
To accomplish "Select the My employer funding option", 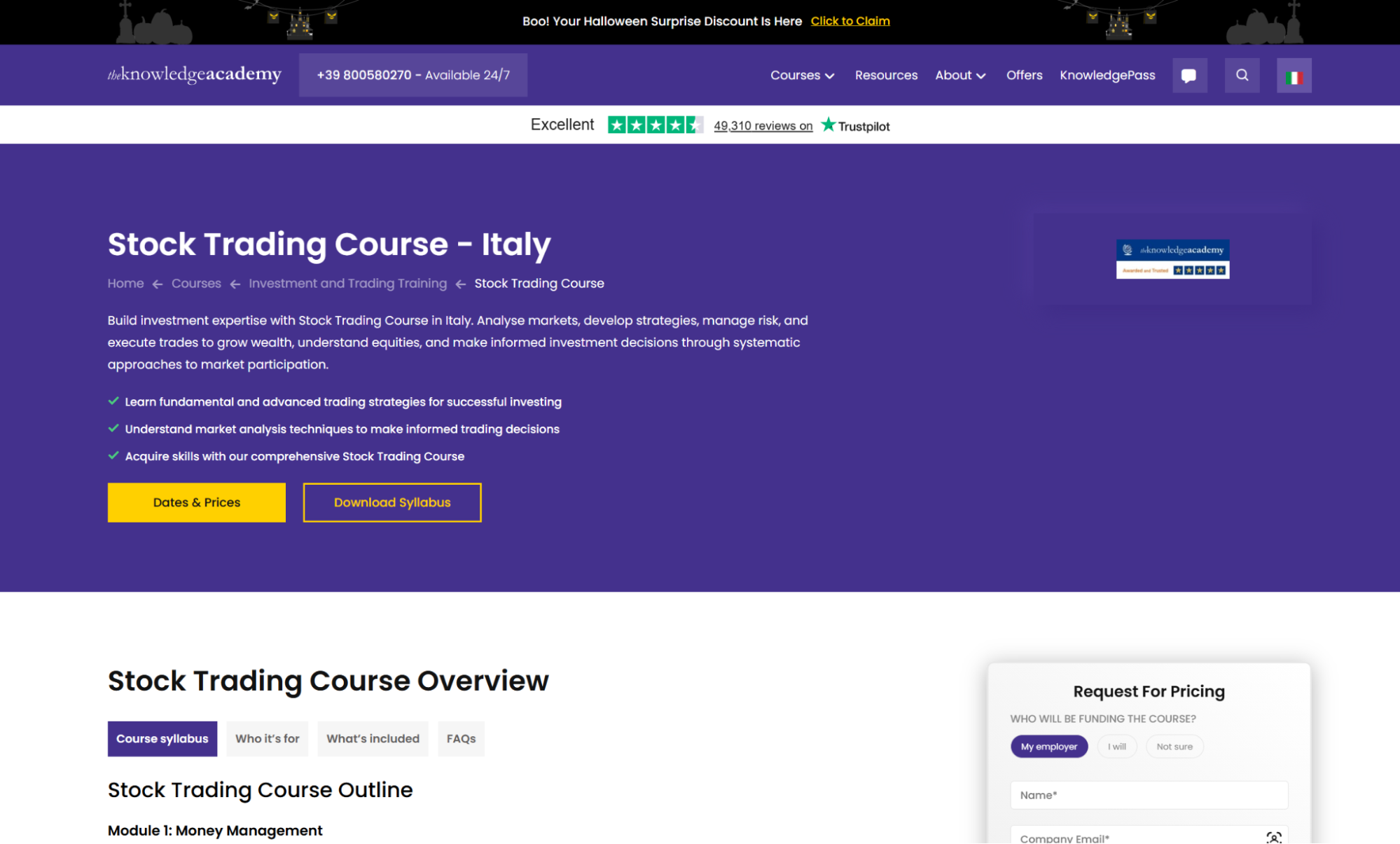I will tap(1048, 747).
